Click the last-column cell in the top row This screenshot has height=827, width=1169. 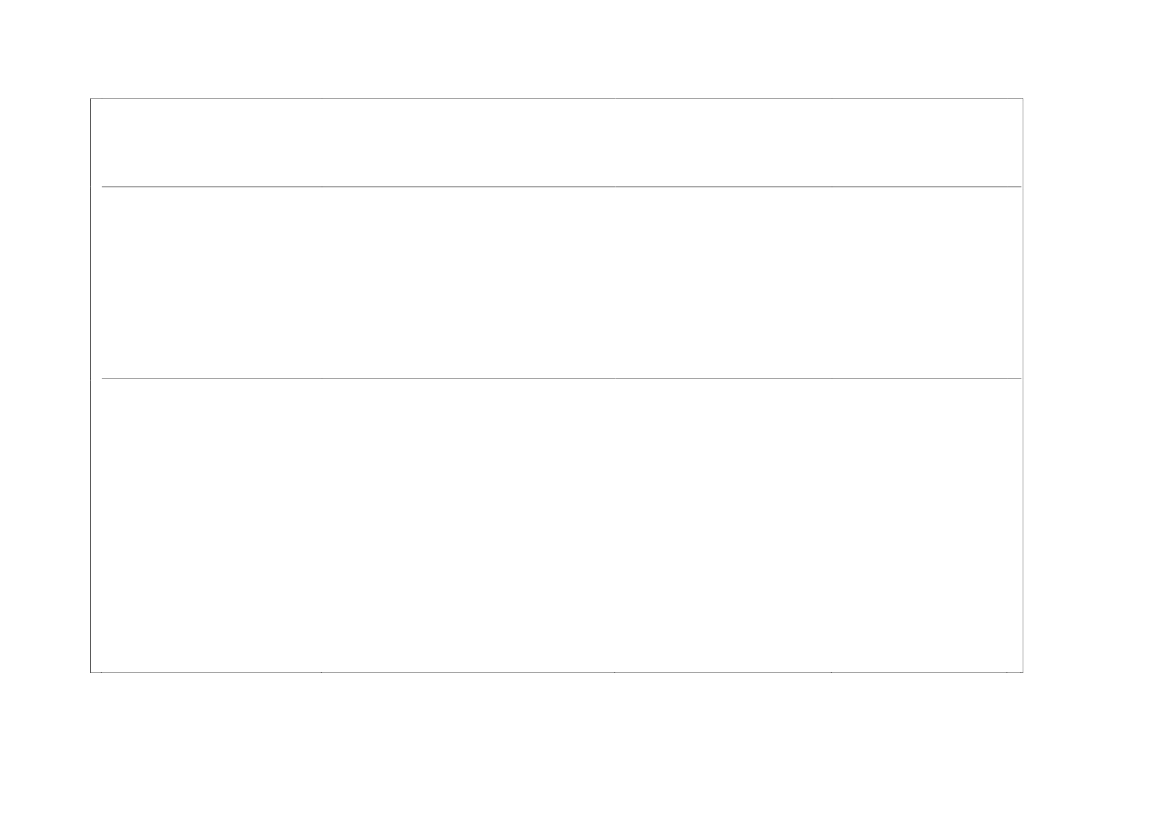click(x=926, y=142)
